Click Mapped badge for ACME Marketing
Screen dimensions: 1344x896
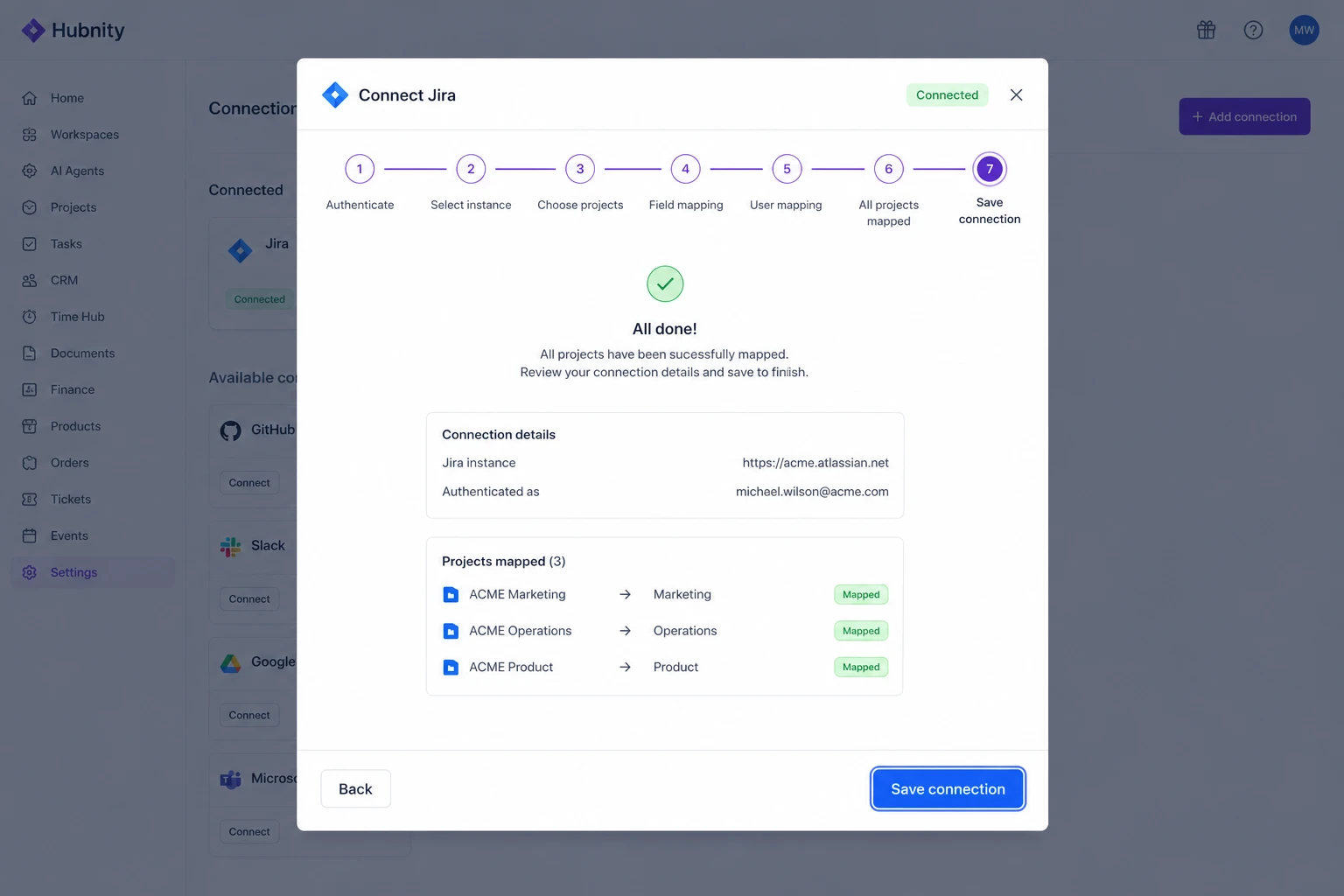click(861, 595)
